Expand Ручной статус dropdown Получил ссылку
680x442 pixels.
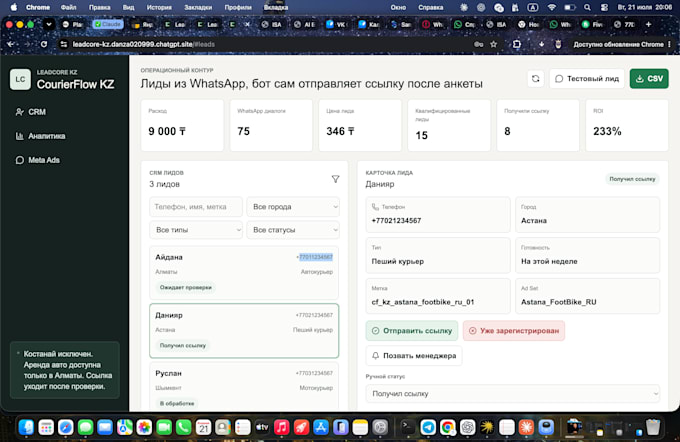pyautogui.click(x=513, y=394)
